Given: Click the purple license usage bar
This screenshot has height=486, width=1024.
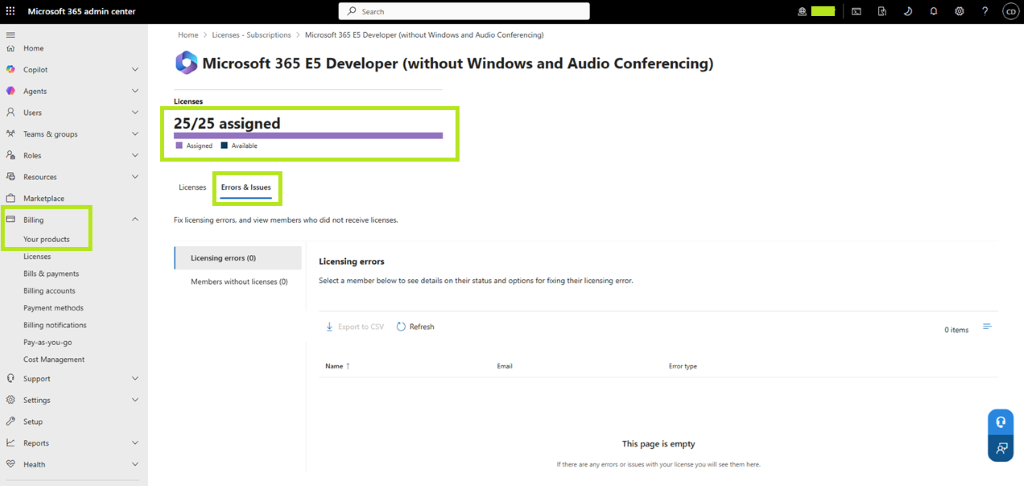Looking at the screenshot, I should 308,135.
